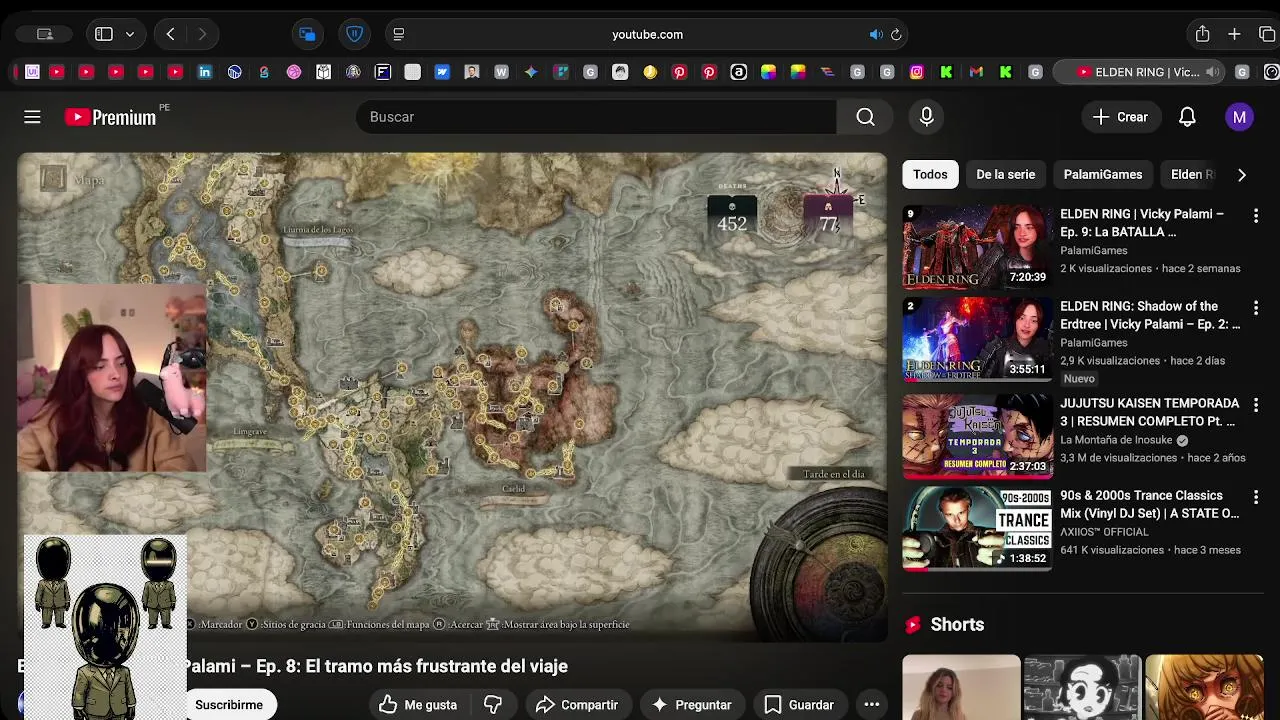The height and width of the screenshot is (720, 1280).
Task: Open the Dribbble pinned tab
Action: pyautogui.click(x=294, y=72)
